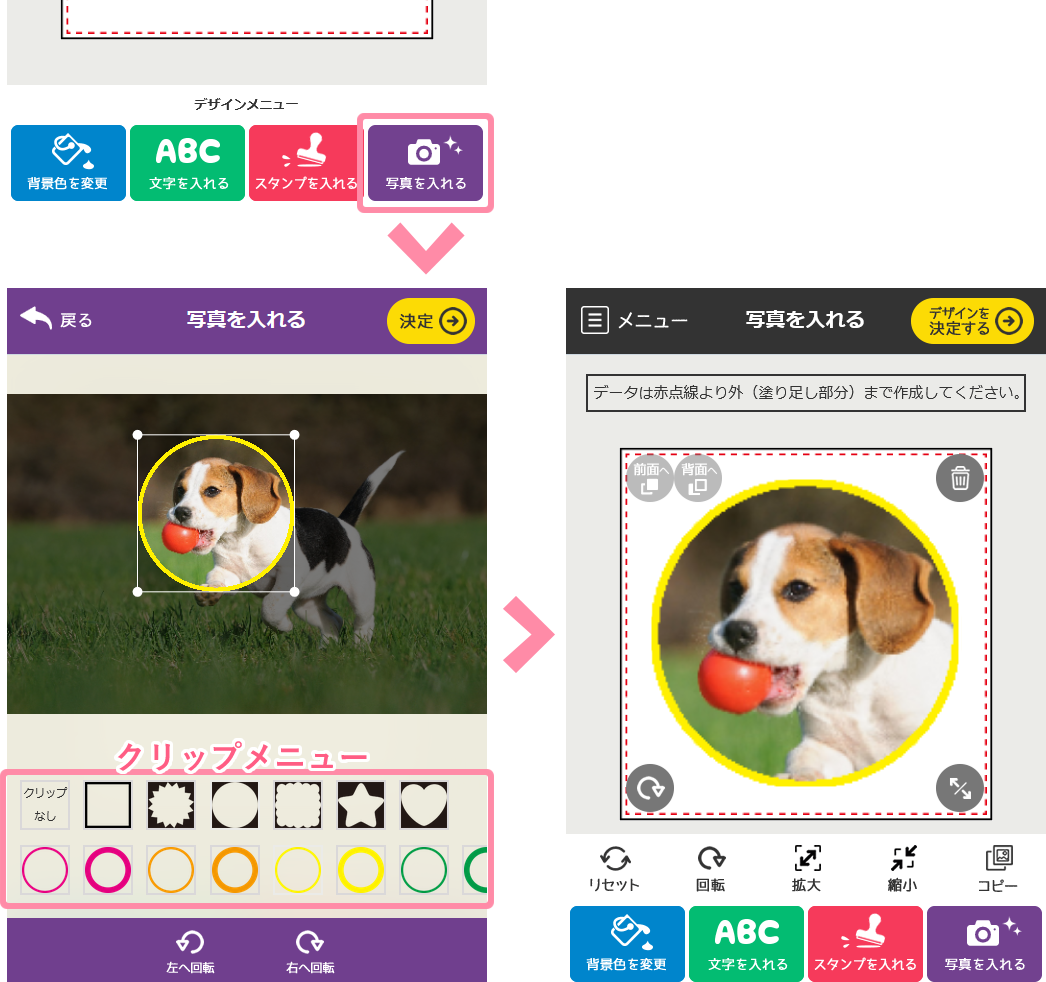Click the resize handle at photo corner
This screenshot has width=1046, height=982.
(x=959, y=788)
